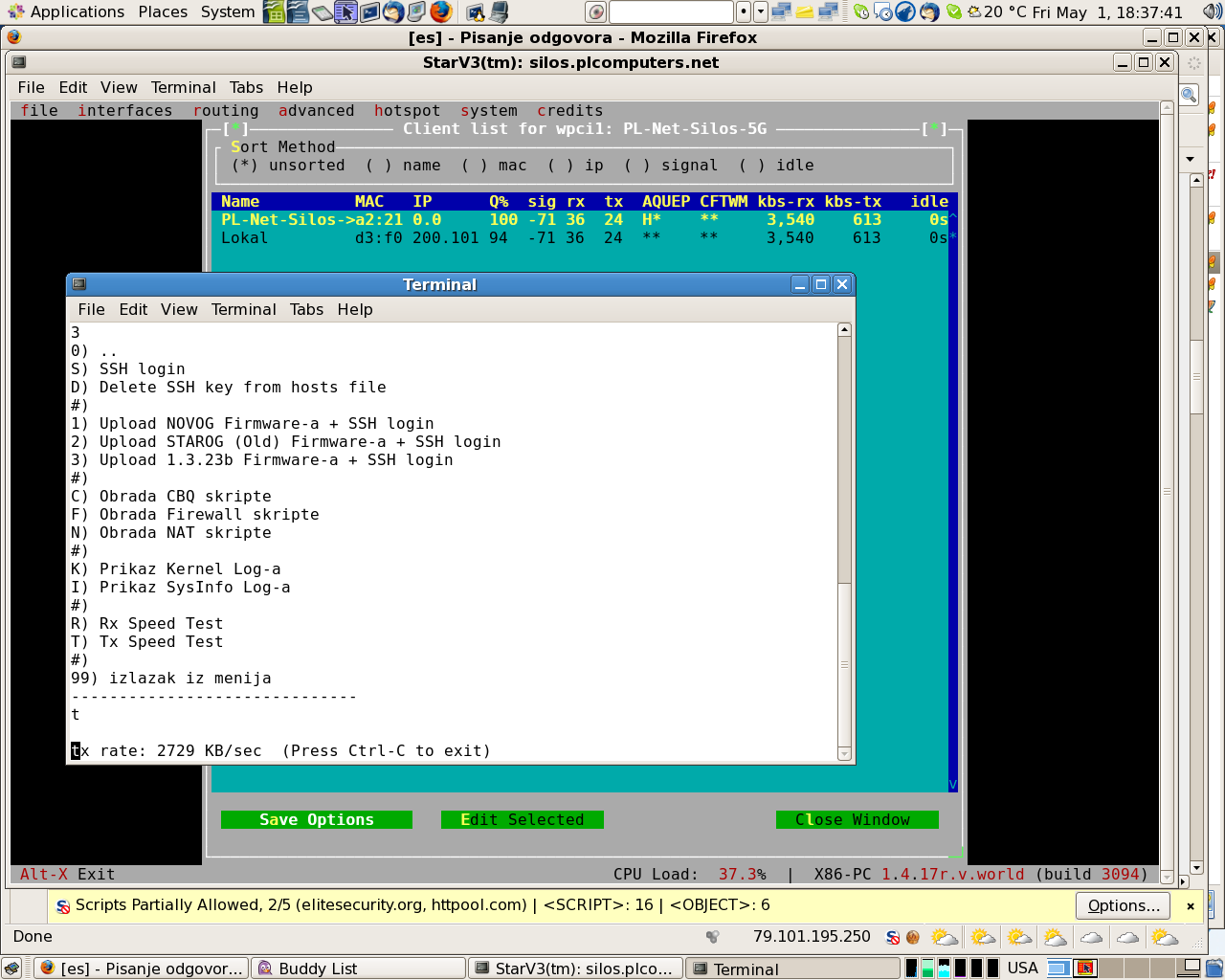The image size is (1225, 980).
Task: Select sort by name radio option
Action: coord(403,166)
